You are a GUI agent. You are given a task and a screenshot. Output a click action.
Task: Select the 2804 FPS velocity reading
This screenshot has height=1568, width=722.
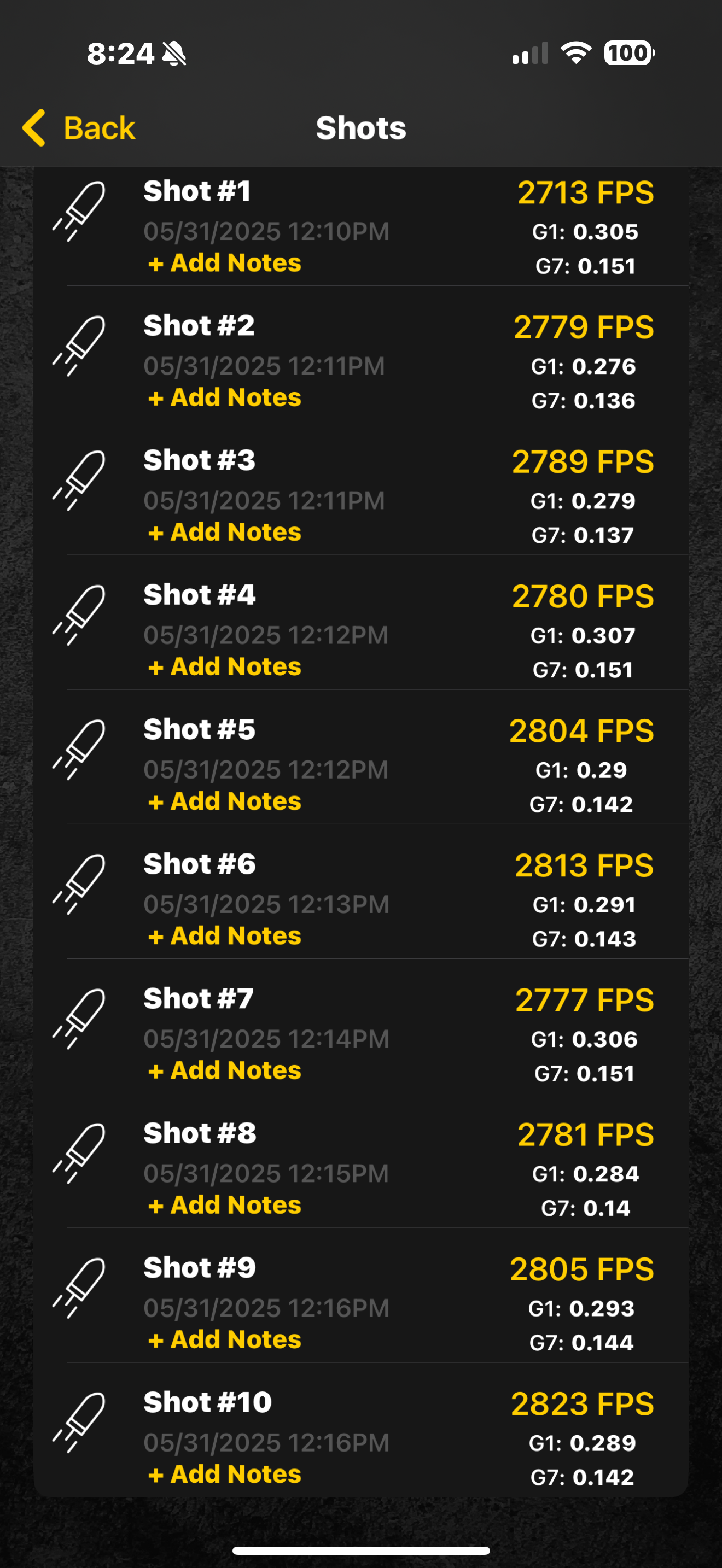click(581, 730)
